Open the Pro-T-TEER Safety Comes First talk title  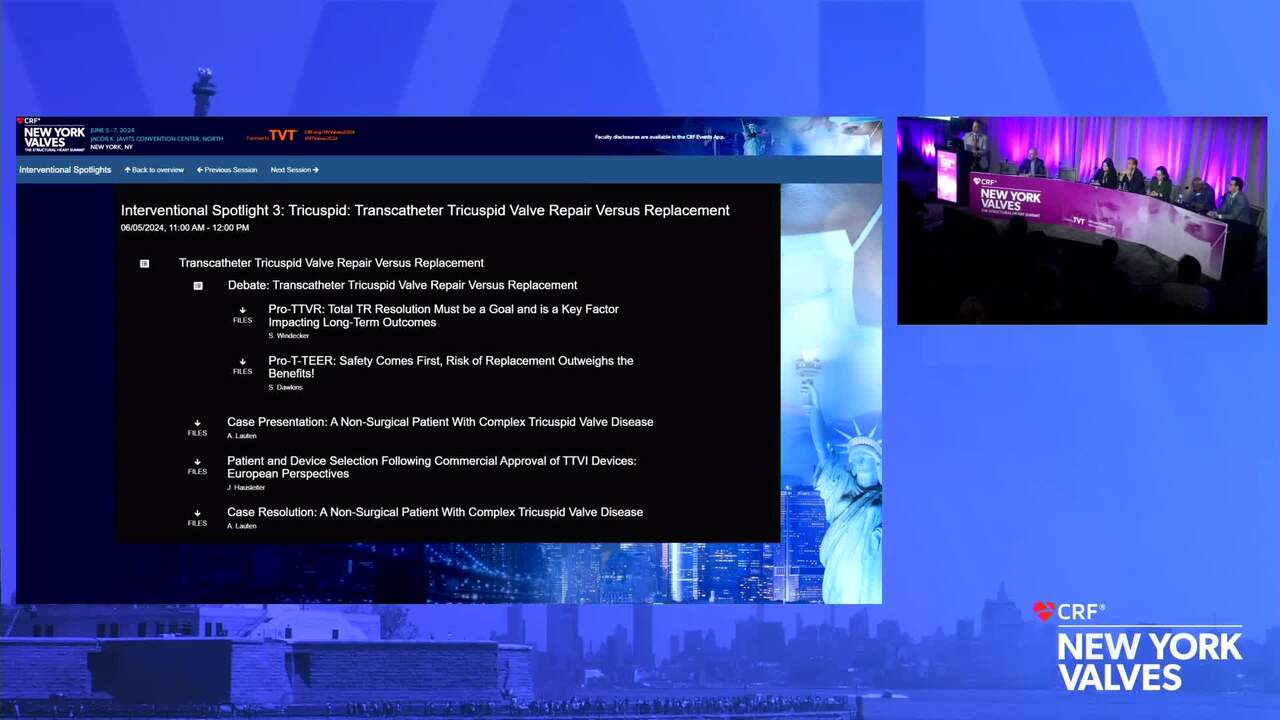tap(451, 367)
